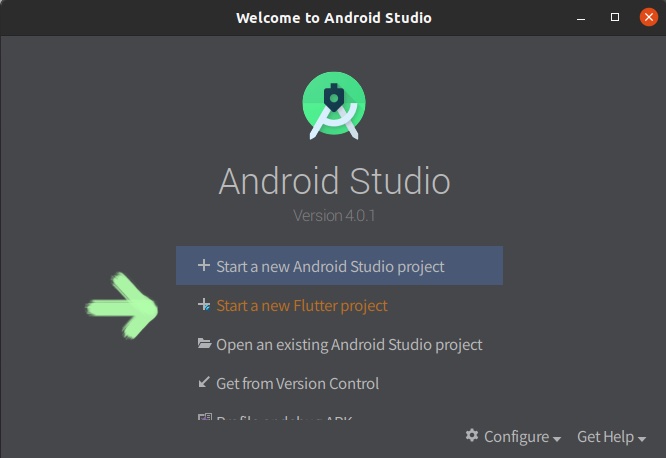666x458 pixels.
Task: Minimize the Welcome to Android Studio window
Action: click(x=581, y=18)
